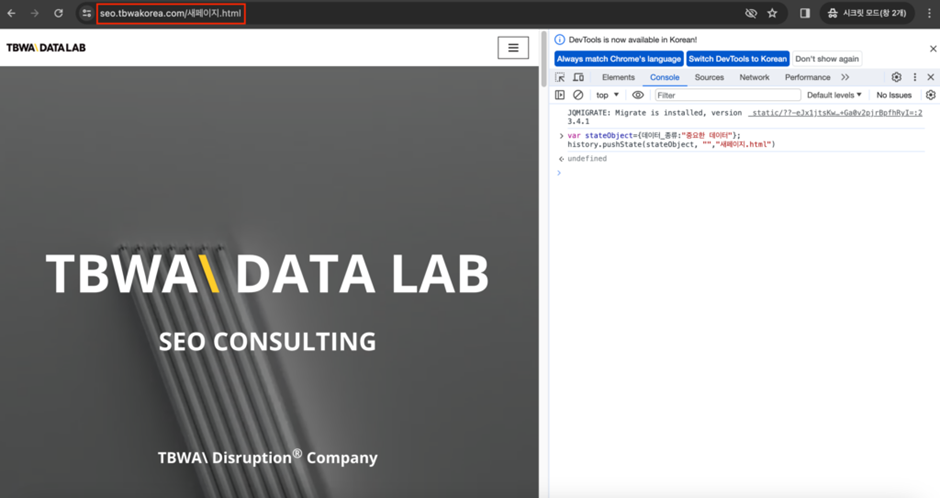Open the hamburger menu on the TBWA site
This screenshot has width=940, height=498.
(513, 47)
